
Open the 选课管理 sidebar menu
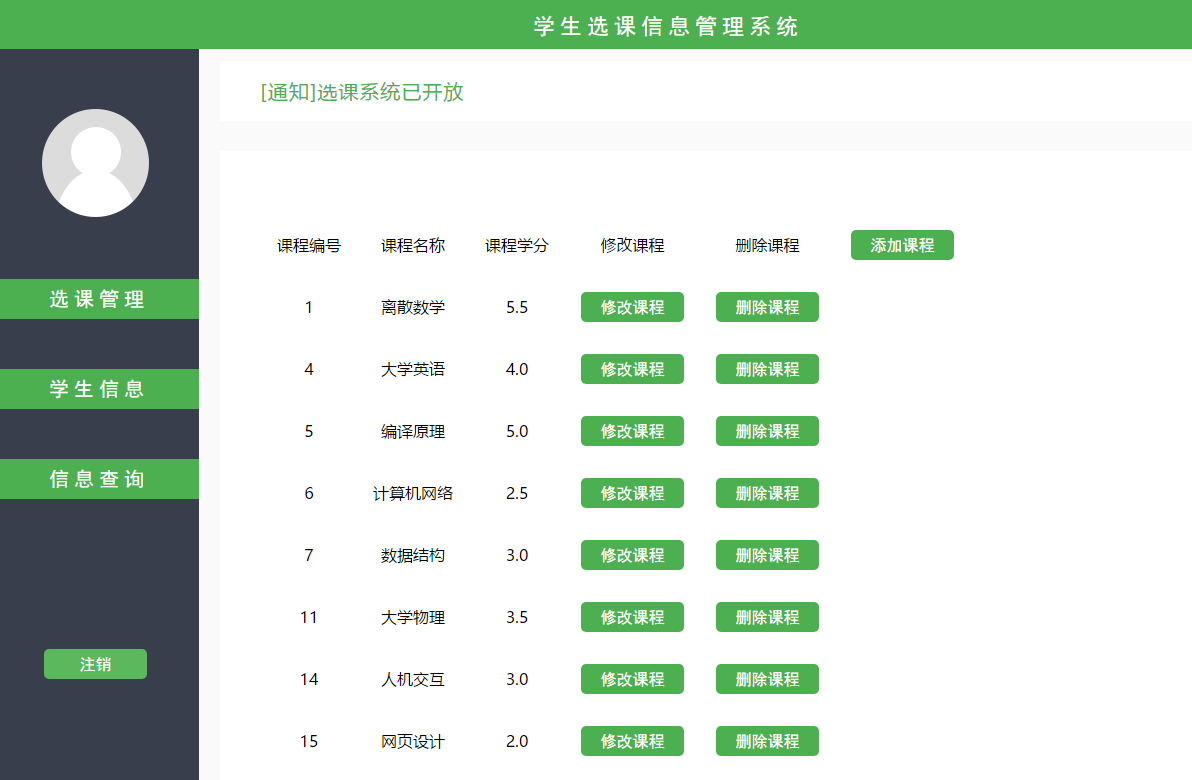(99, 299)
